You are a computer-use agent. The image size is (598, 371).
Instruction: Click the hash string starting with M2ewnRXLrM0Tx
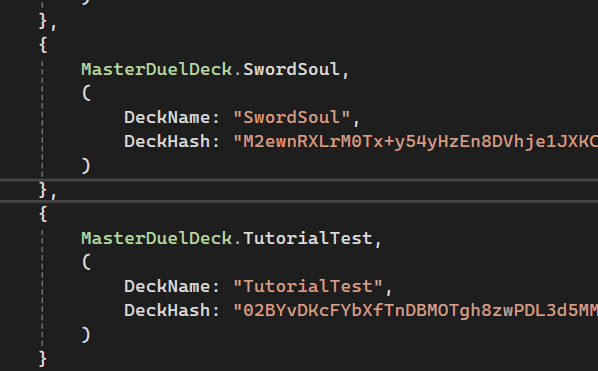coord(415,141)
